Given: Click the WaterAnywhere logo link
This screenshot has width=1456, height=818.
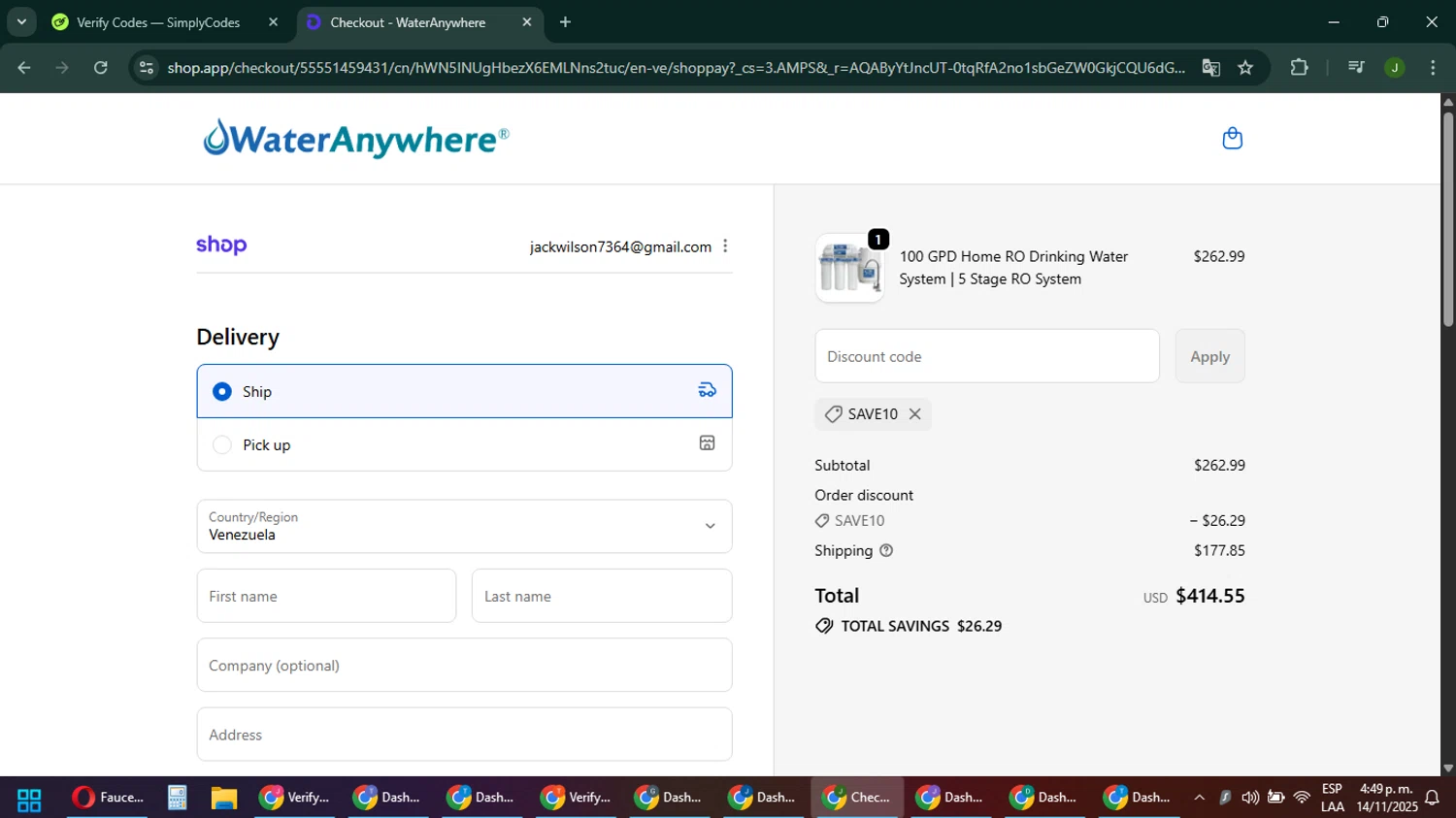Looking at the screenshot, I should [355, 139].
